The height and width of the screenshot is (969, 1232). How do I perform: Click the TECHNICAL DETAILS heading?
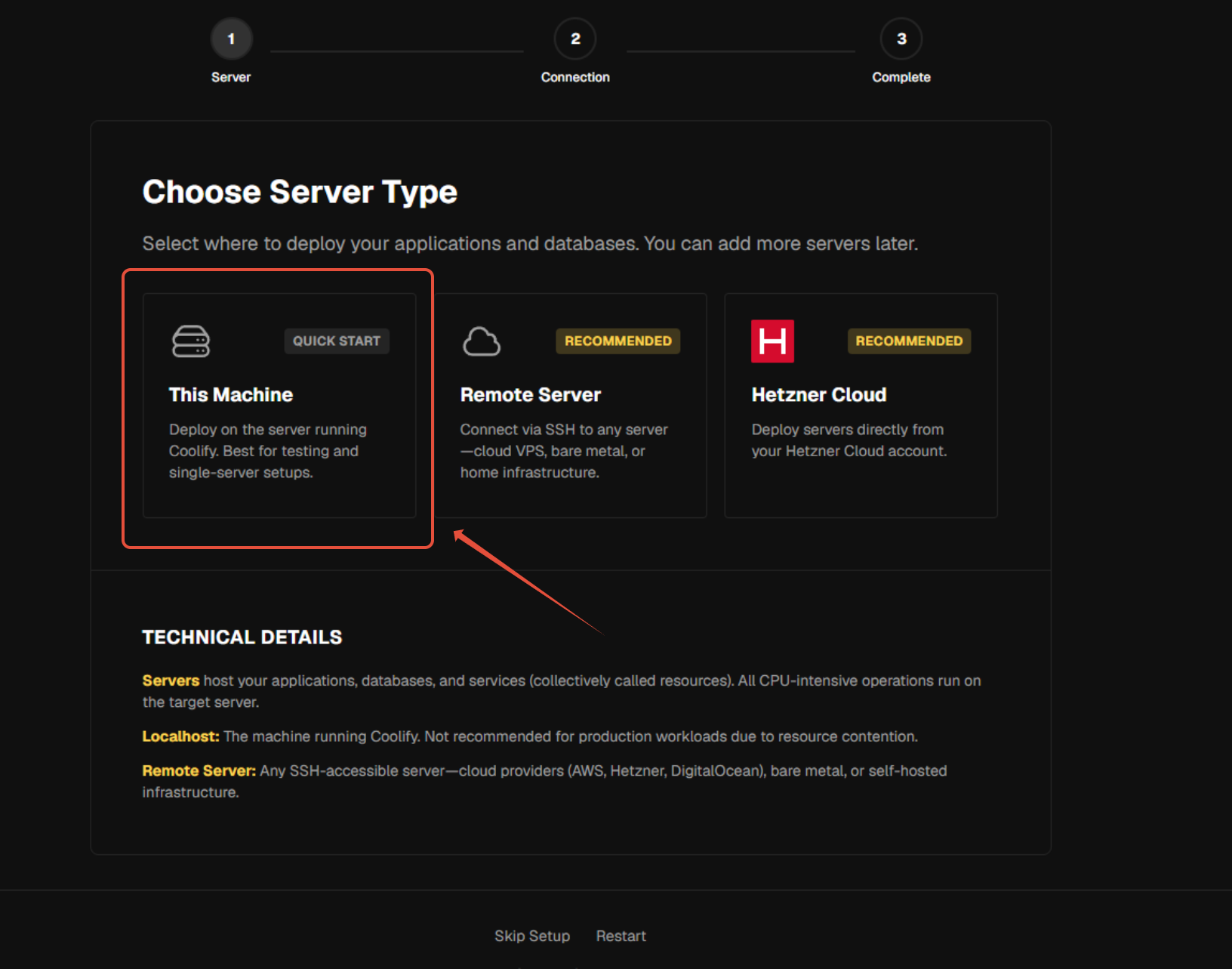pyautogui.click(x=242, y=637)
